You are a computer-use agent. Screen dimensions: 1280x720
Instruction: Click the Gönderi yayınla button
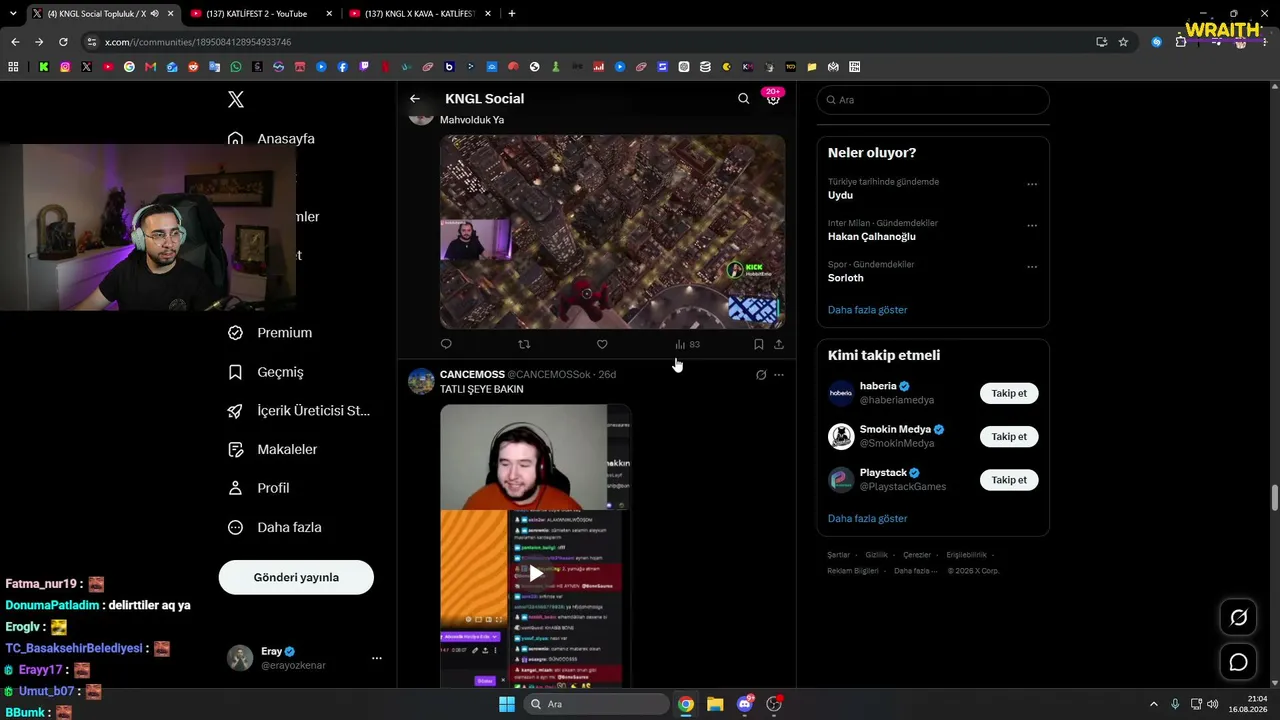click(296, 577)
